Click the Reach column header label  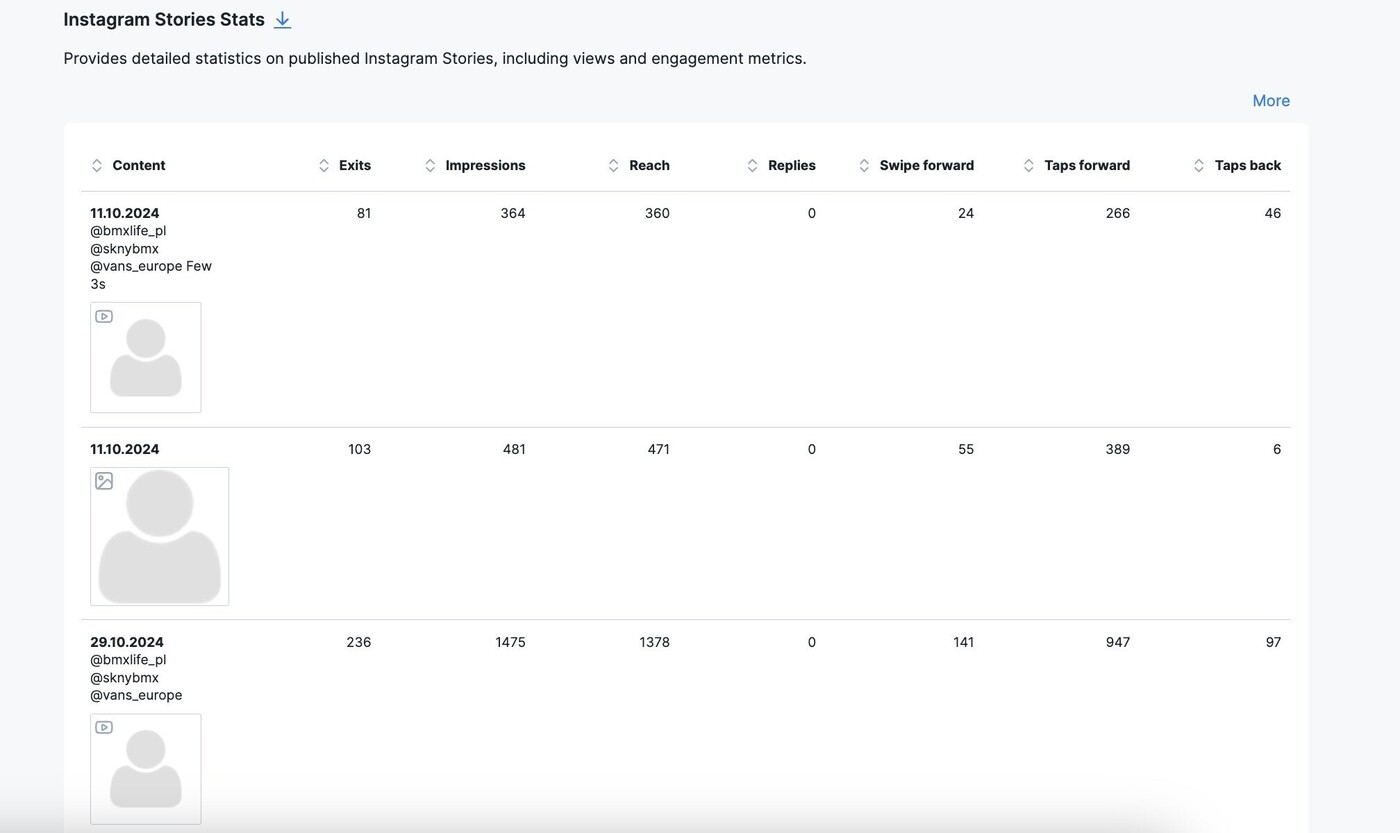pyautogui.click(x=649, y=166)
